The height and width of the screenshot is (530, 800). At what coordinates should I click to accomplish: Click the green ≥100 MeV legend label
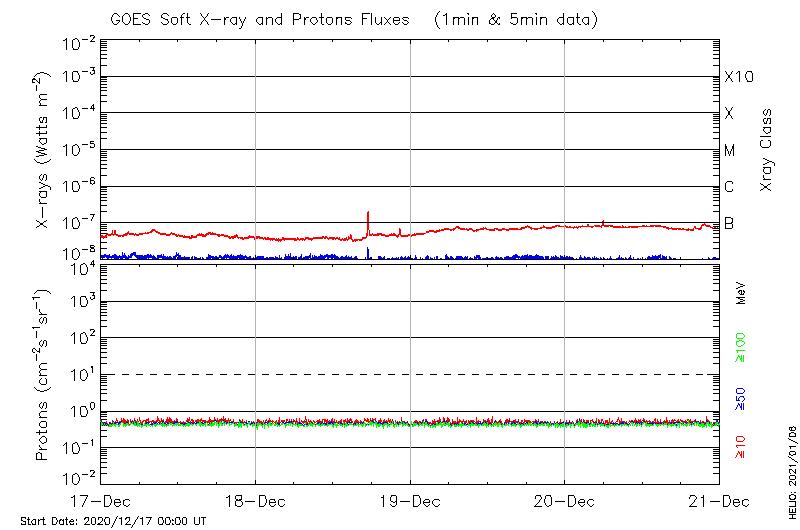(x=741, y=346)
